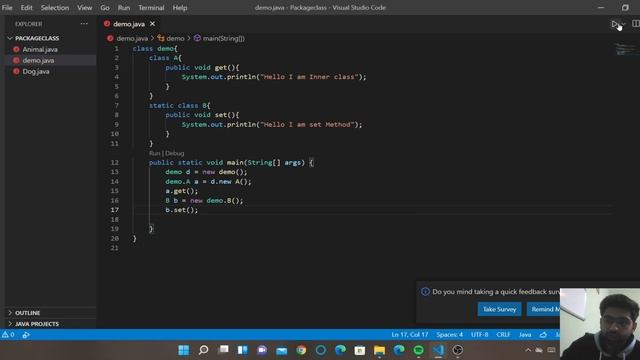Select demo.java in the explorer tree
The height and width of the screenshot is (360, 640).
(38, 60)
